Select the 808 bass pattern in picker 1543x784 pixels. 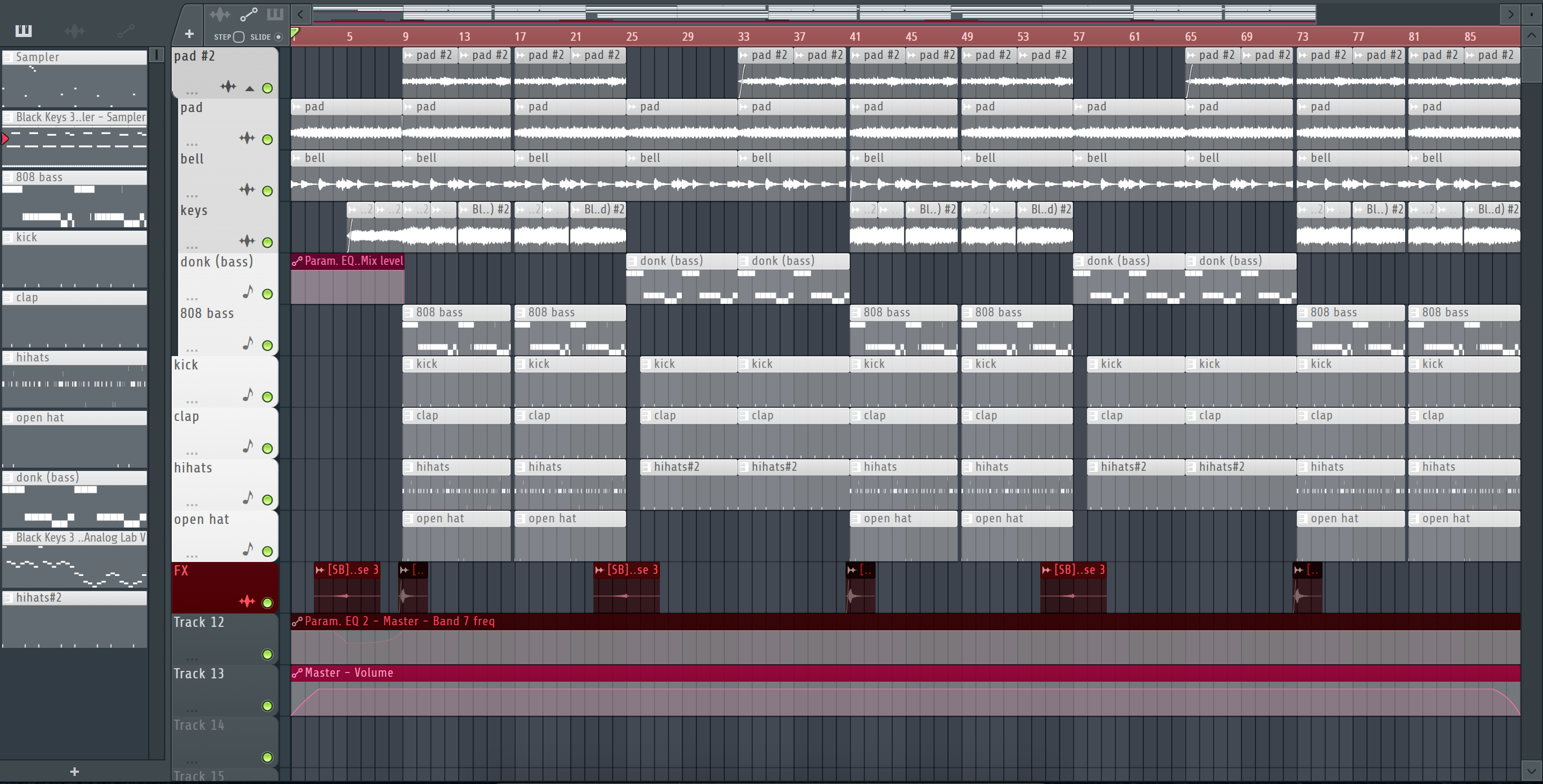point(74,198)
